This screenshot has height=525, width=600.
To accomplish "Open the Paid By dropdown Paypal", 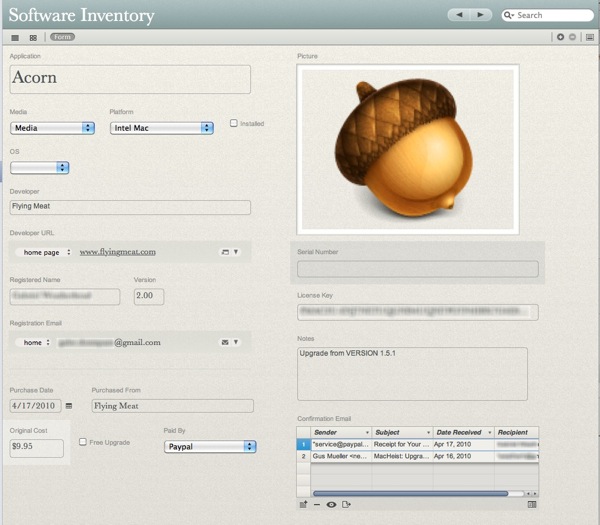I will [210, 447].
